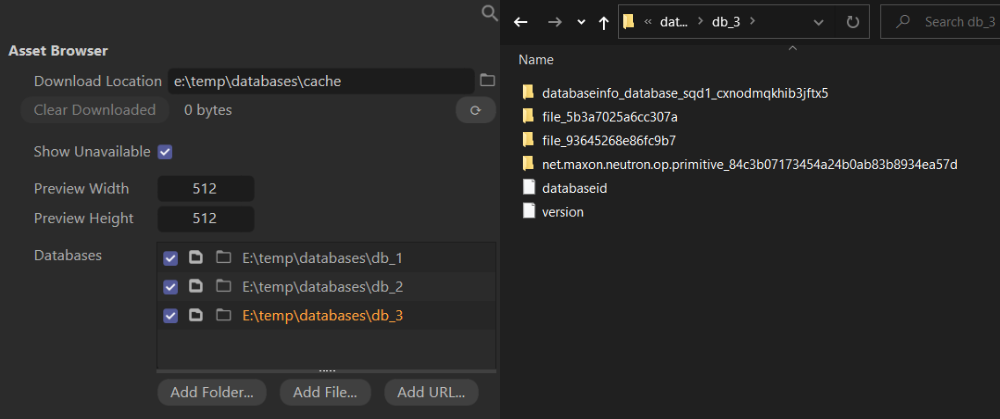Browse for Download Location folder icon
The width and height of the screenshot is (1000, 419).
click(487, 81)
